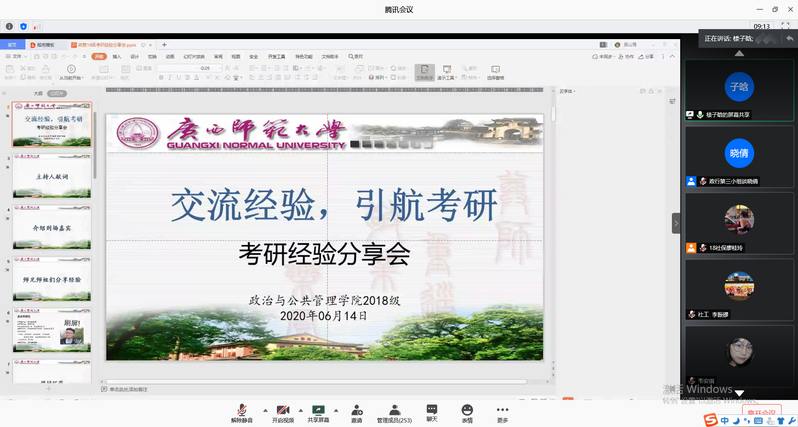This screenshot has width=798, height=427.
Task: Select slide thumbnail 介绍到场嘉宾
Action: tap(52, 227)
